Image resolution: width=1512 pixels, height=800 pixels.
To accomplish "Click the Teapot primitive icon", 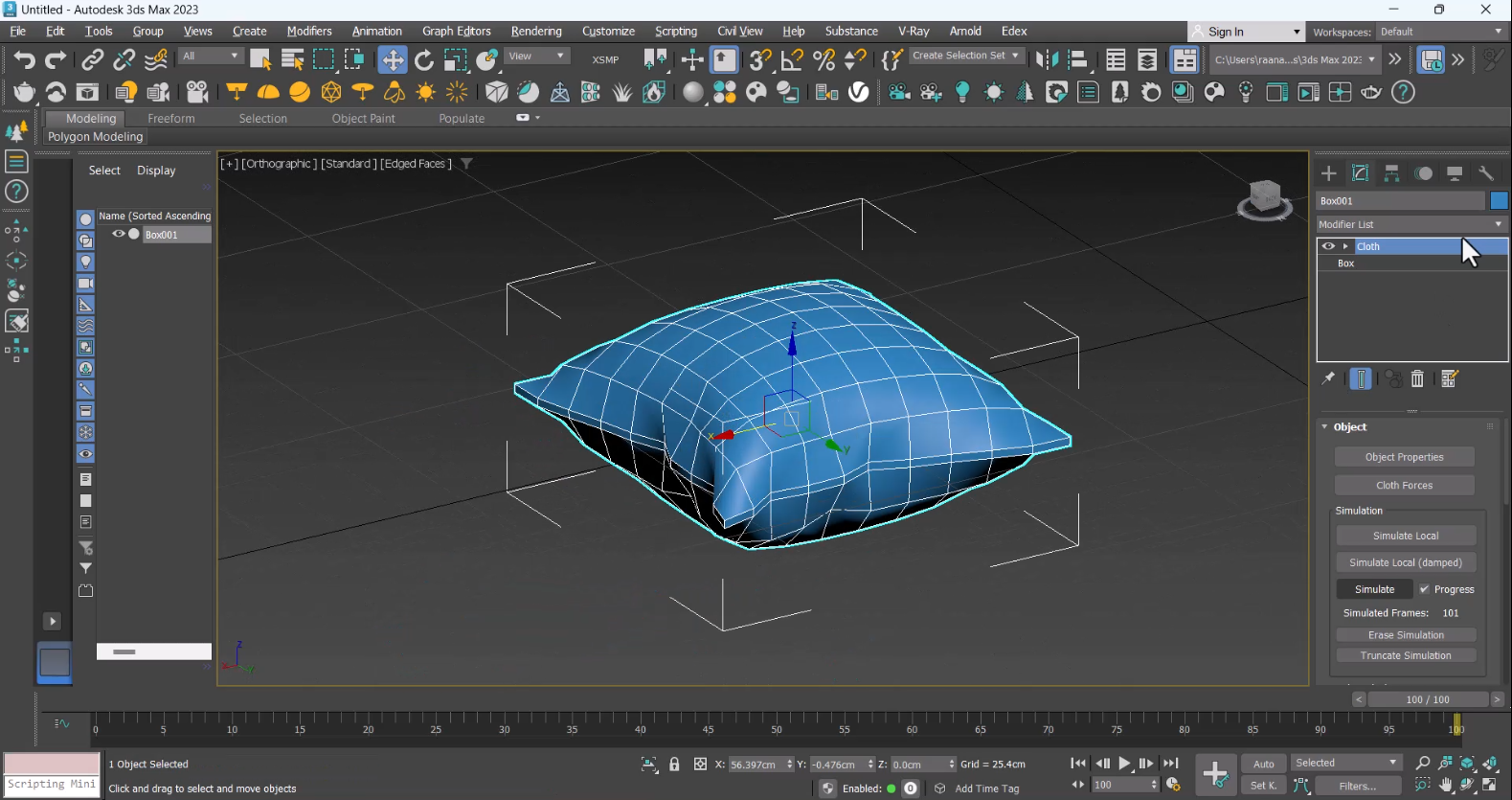I will [24, 92].
